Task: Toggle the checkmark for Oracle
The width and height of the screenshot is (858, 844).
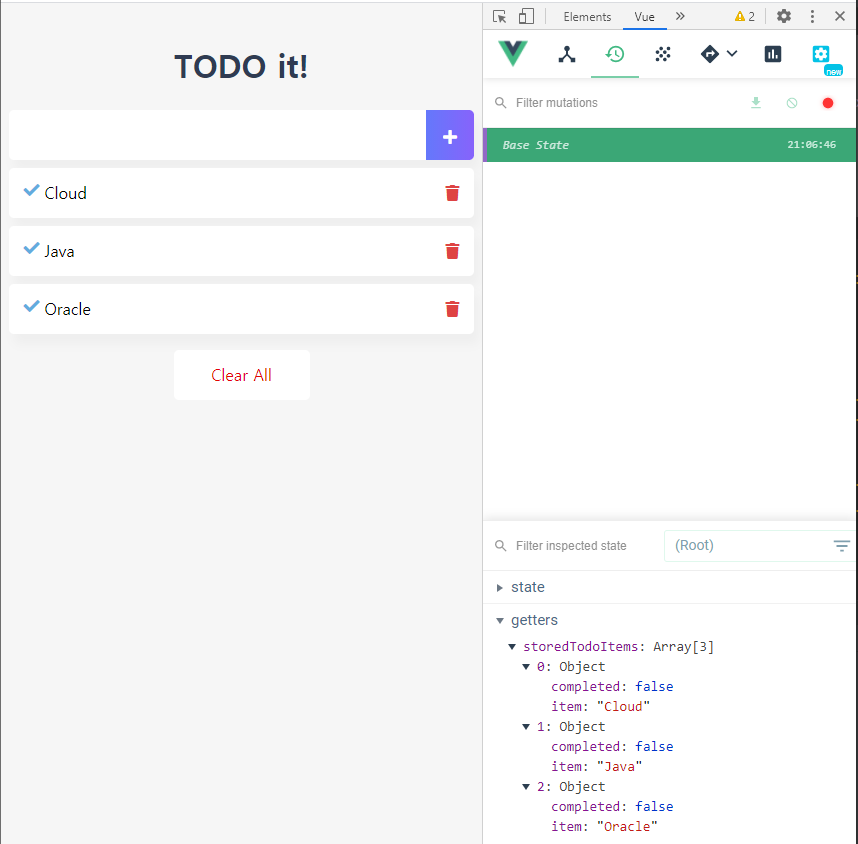Action: pos(31,307)
